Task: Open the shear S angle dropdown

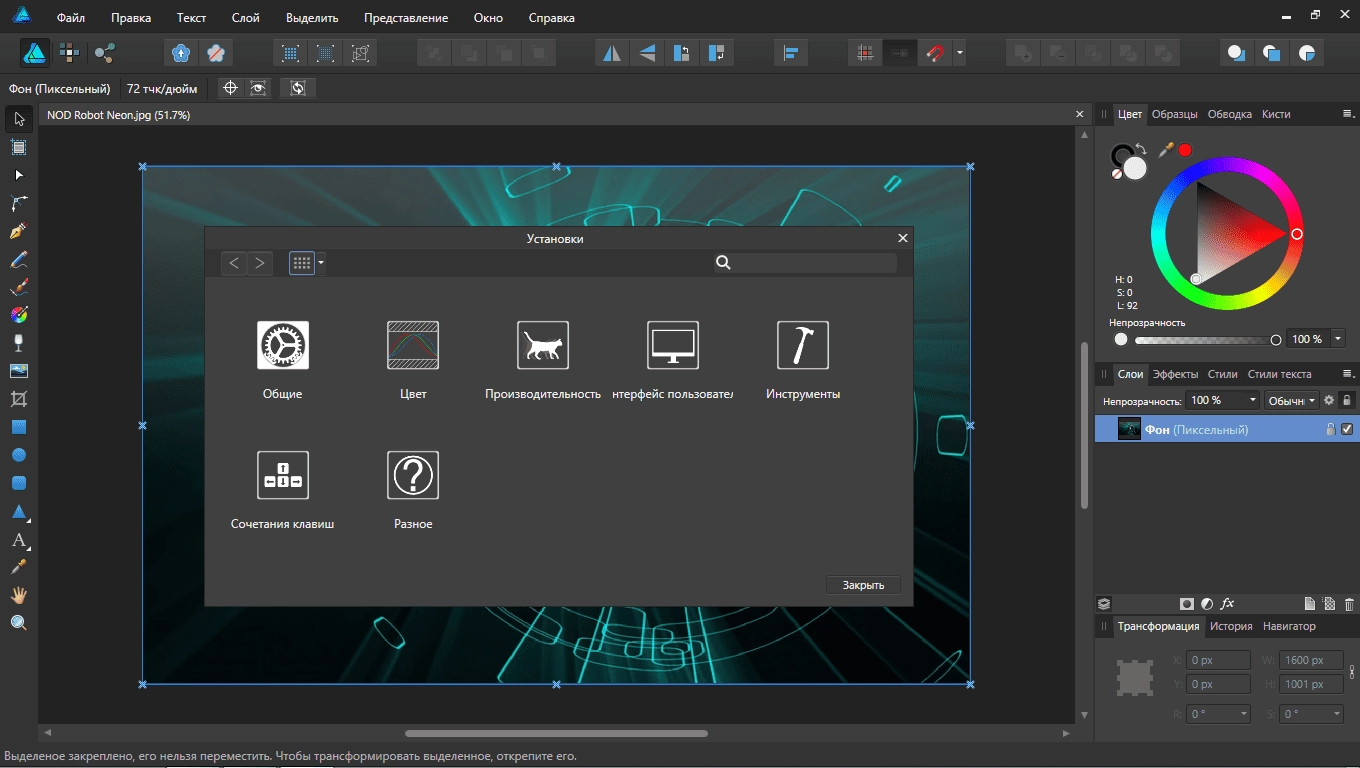Action: pos(1336,714)
